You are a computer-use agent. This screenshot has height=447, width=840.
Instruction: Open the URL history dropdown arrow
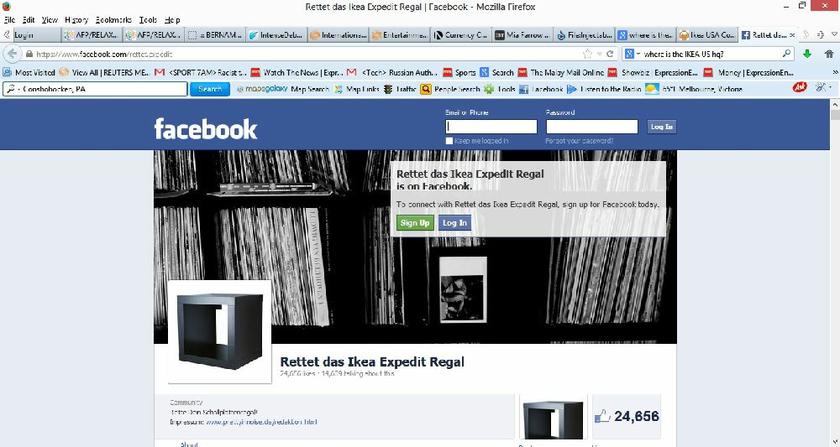[x=599, y=54]
